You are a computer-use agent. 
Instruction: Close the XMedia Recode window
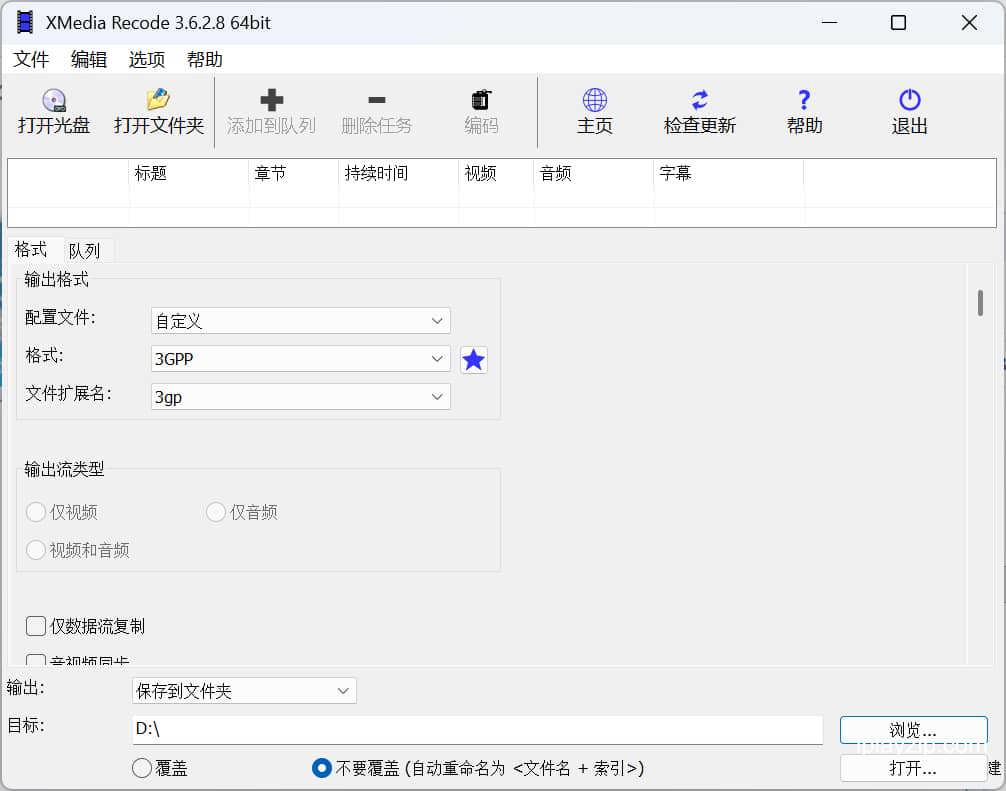(969, 22)
